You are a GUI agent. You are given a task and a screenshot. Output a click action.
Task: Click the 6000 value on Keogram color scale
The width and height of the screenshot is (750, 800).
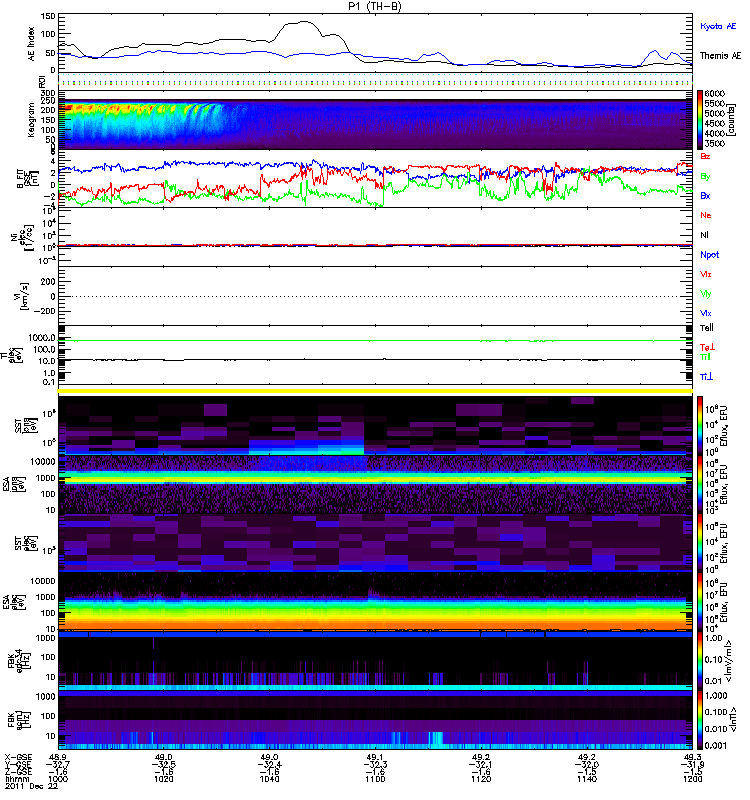[x=715, y=94]
